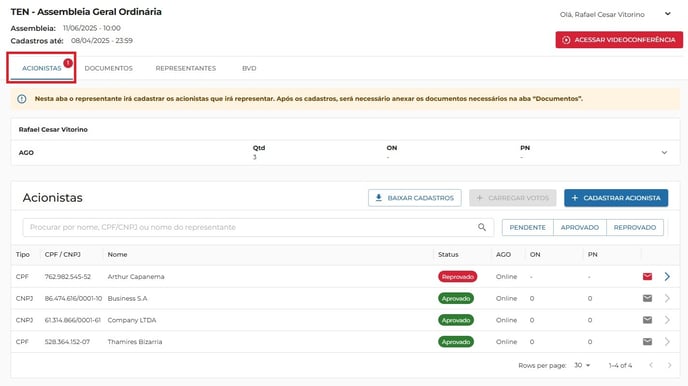Go to next page arrow
688x386 pixels.
669,365
